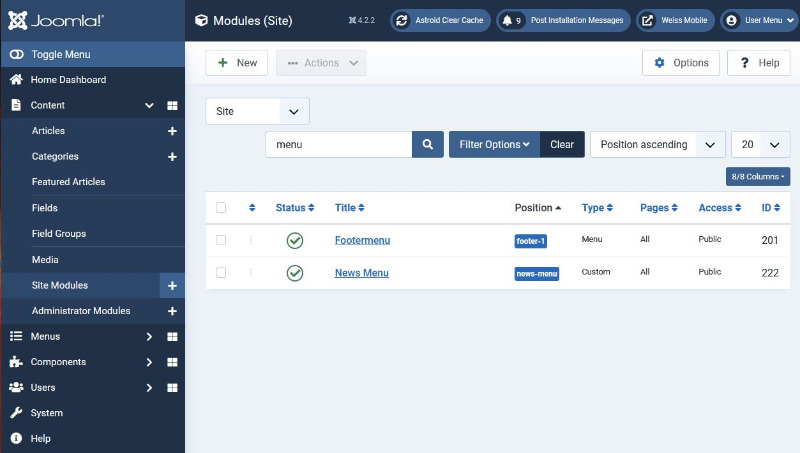Open the 20 list limit dropdown

pyautogui.click(x=761, y=144)
